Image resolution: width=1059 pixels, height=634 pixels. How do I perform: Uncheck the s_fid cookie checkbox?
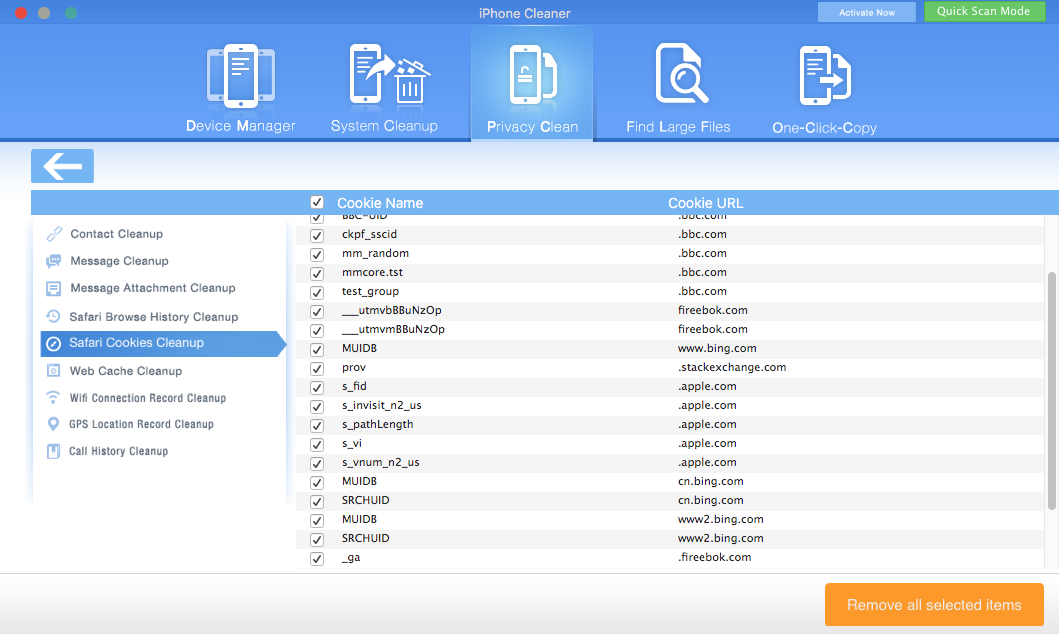pos(317,388)
